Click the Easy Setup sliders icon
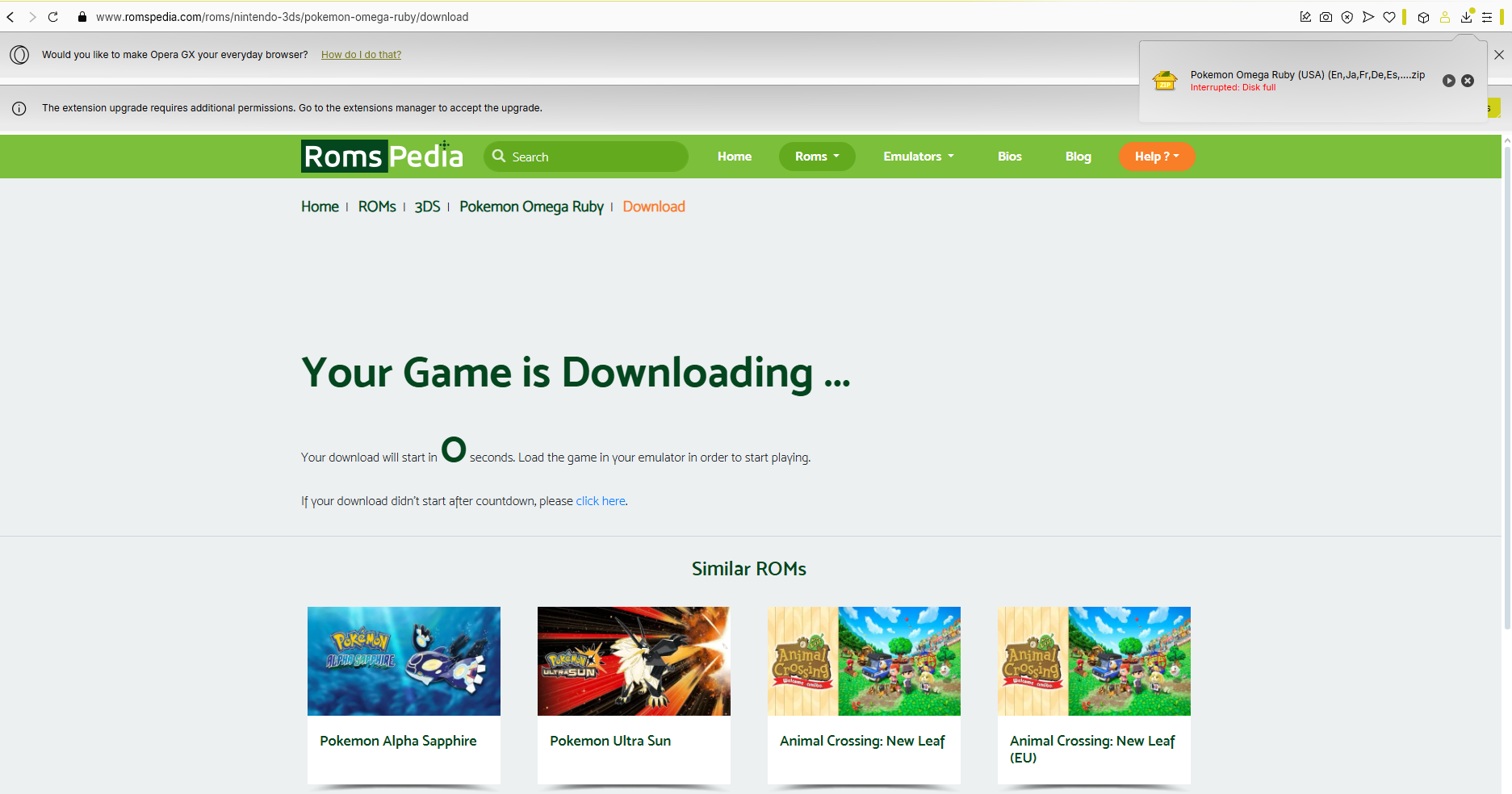Screen dimensions: 1512x794 pos(1487,17)
